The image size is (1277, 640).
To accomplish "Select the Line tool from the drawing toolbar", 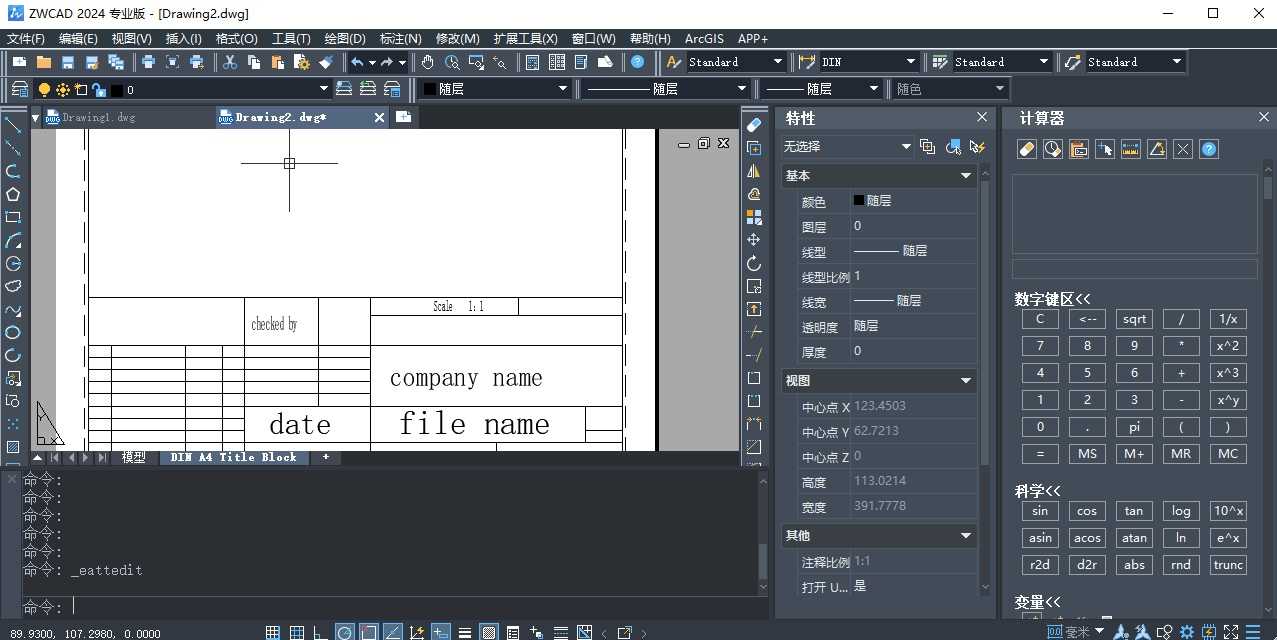I will tap(13, 125).
